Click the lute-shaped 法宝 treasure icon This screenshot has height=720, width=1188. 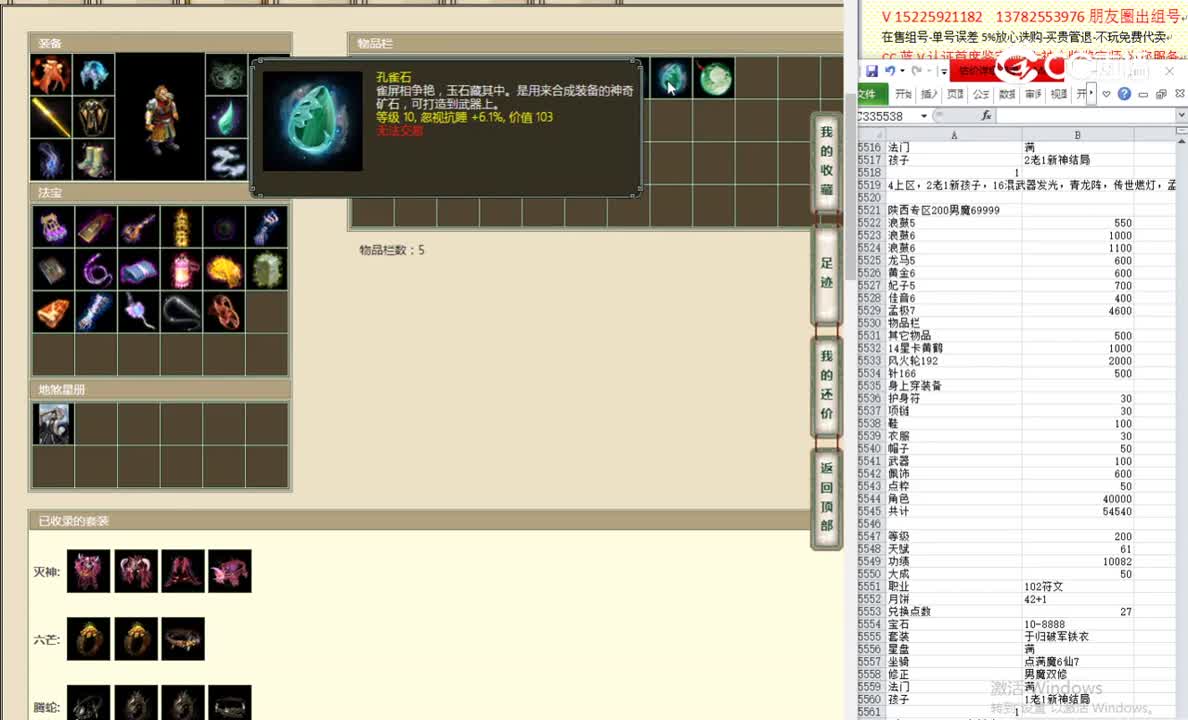(139, 226)
